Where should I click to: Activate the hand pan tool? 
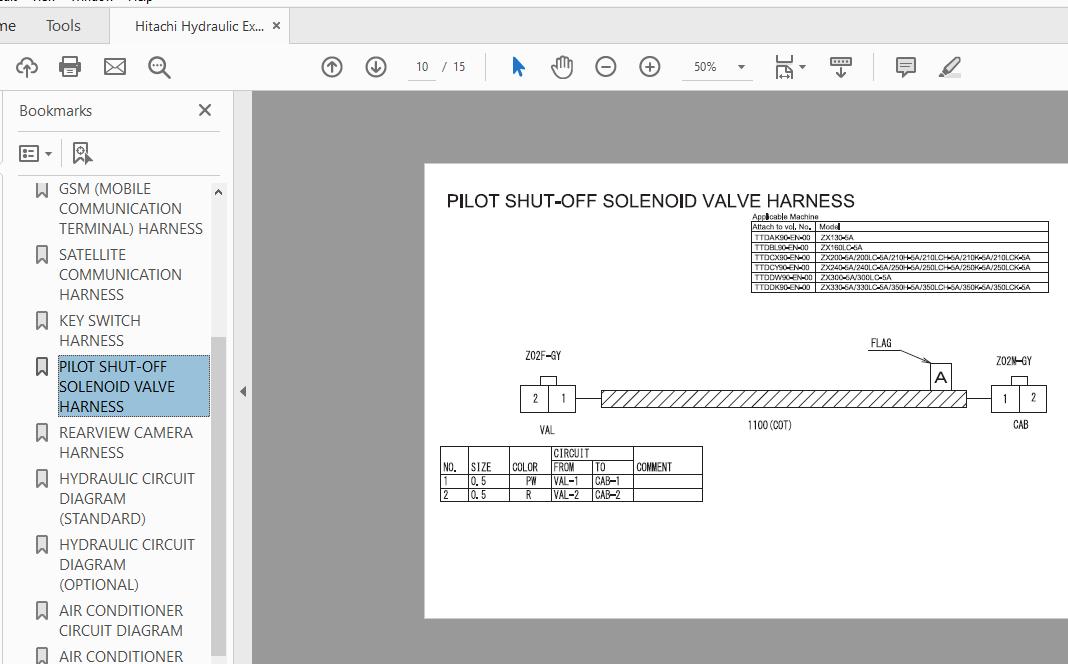562,67
